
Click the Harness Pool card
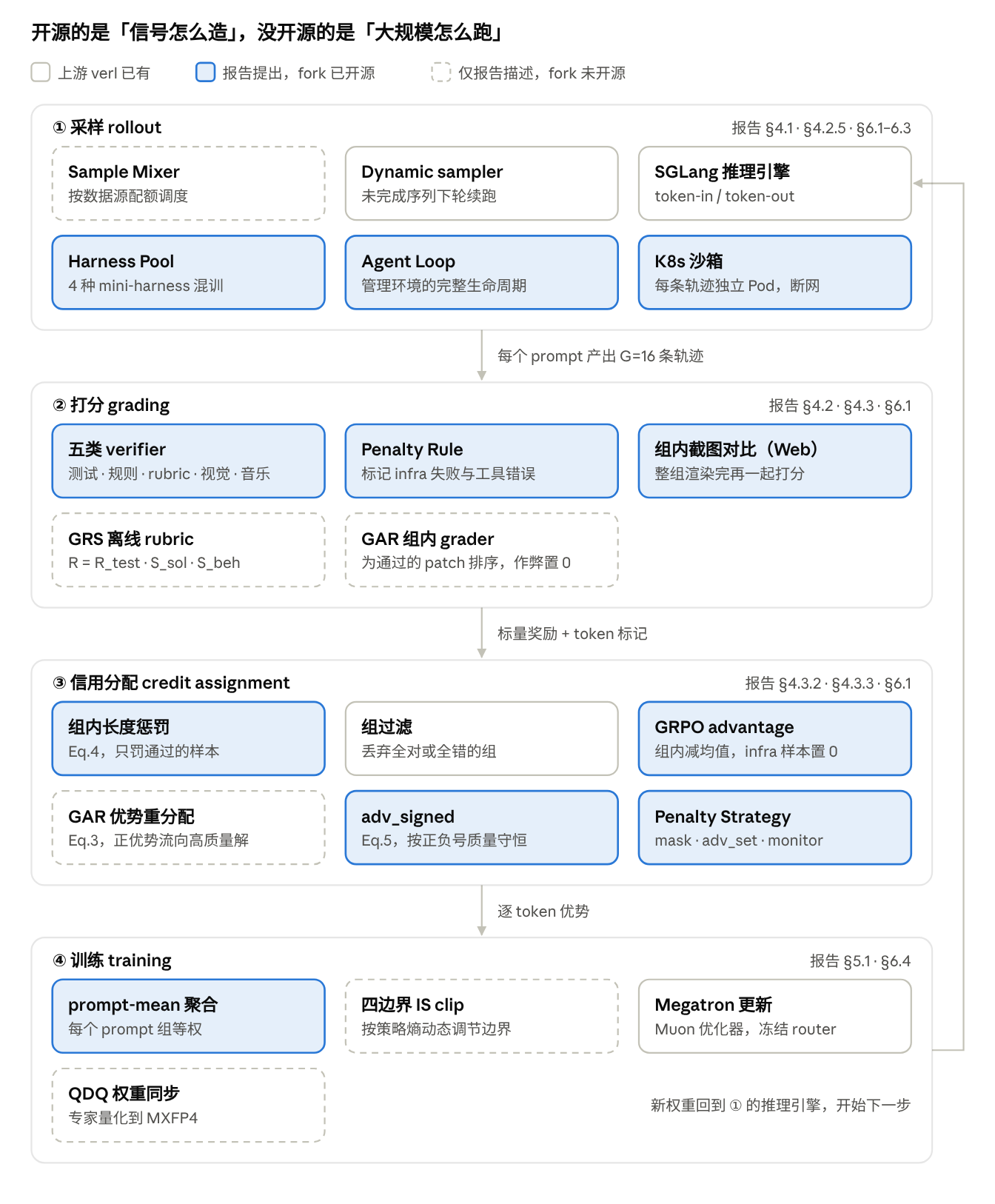pyautogui.click(x=189, y=272)
